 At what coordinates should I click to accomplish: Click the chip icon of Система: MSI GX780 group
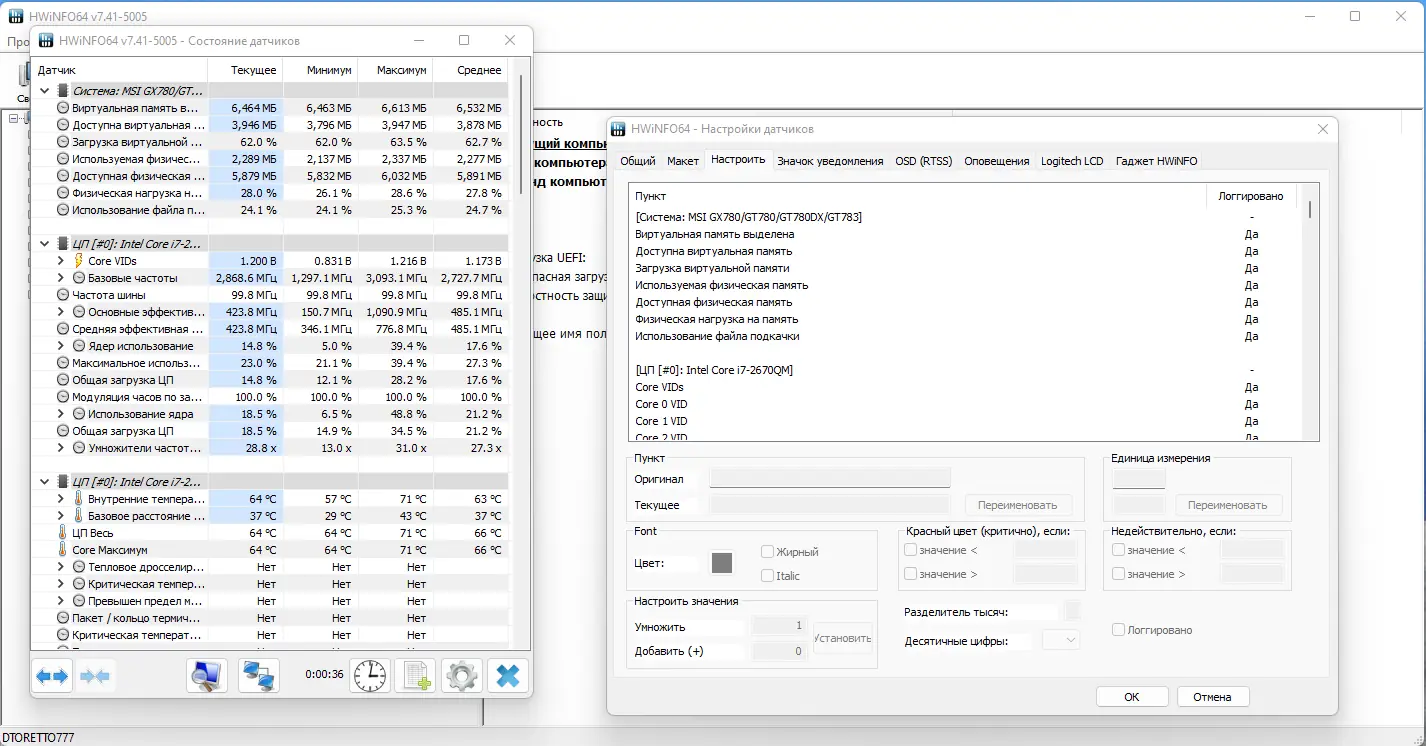coord(63,90)
